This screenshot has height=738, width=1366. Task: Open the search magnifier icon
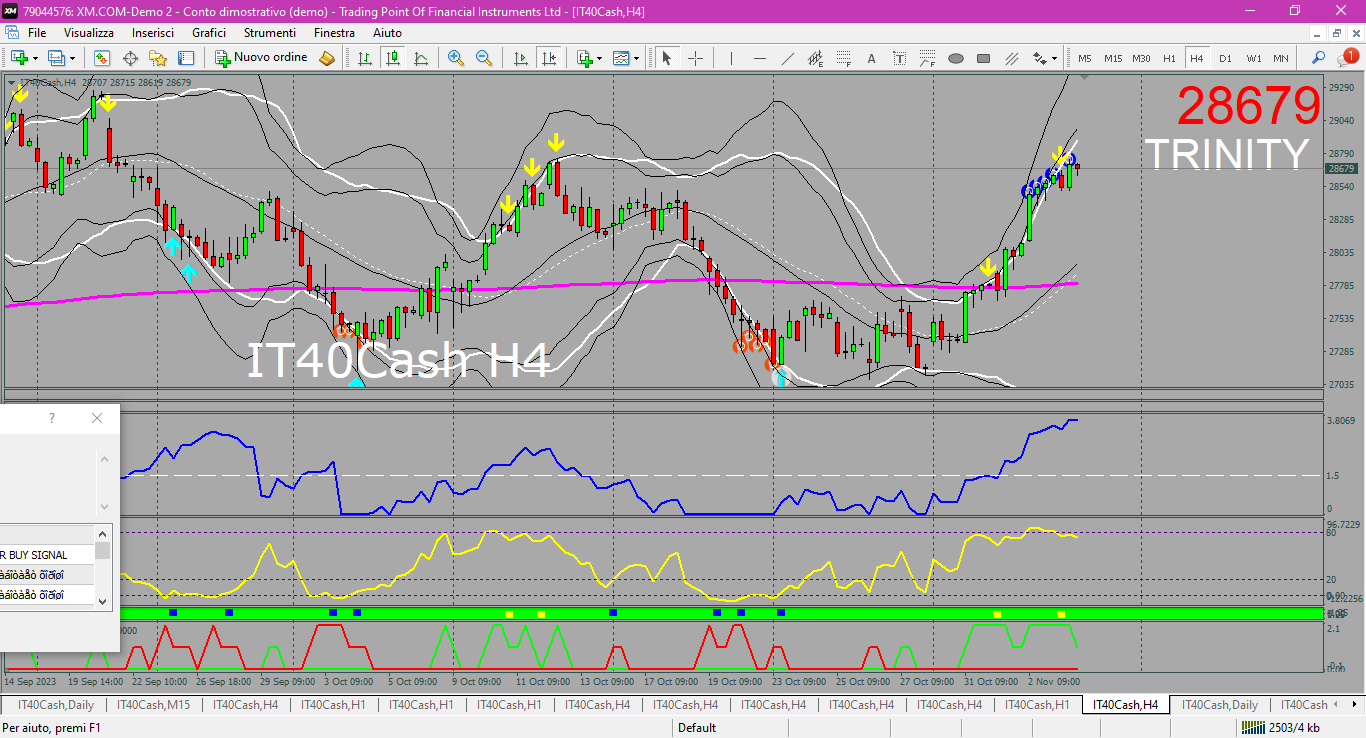pos(1319,58)
